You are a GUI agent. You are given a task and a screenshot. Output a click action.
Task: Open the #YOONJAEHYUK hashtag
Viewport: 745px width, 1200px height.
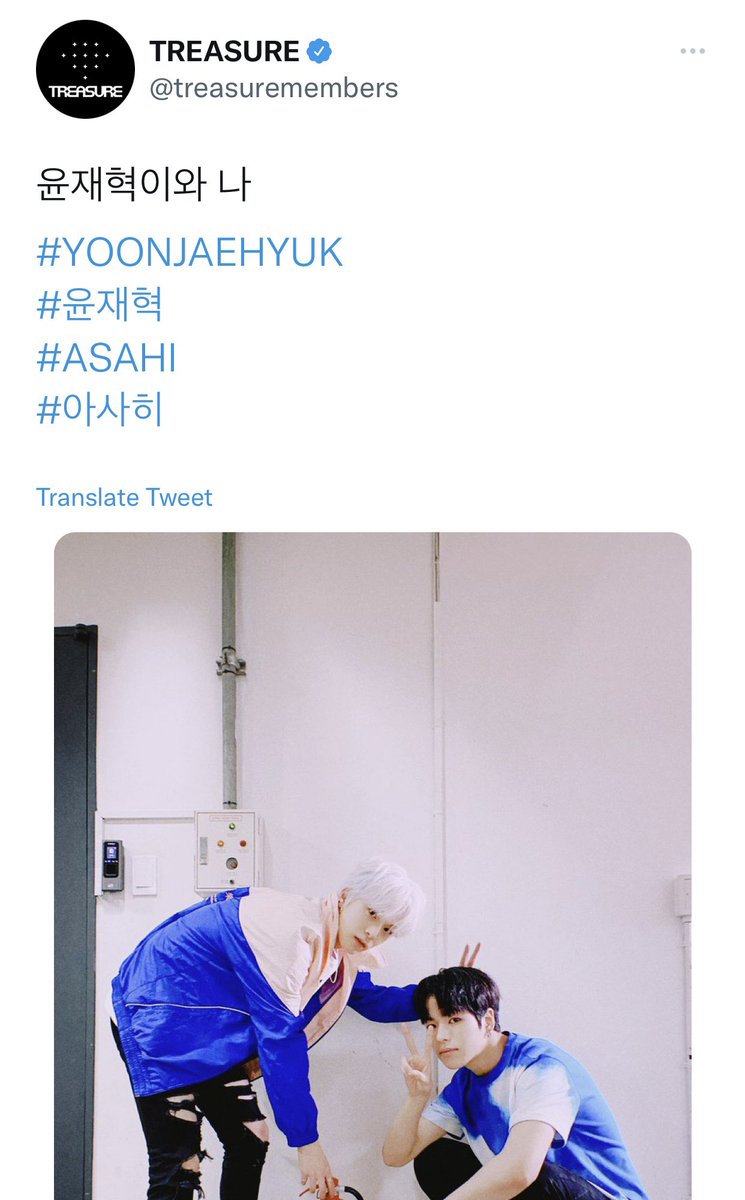coord(190,252)
